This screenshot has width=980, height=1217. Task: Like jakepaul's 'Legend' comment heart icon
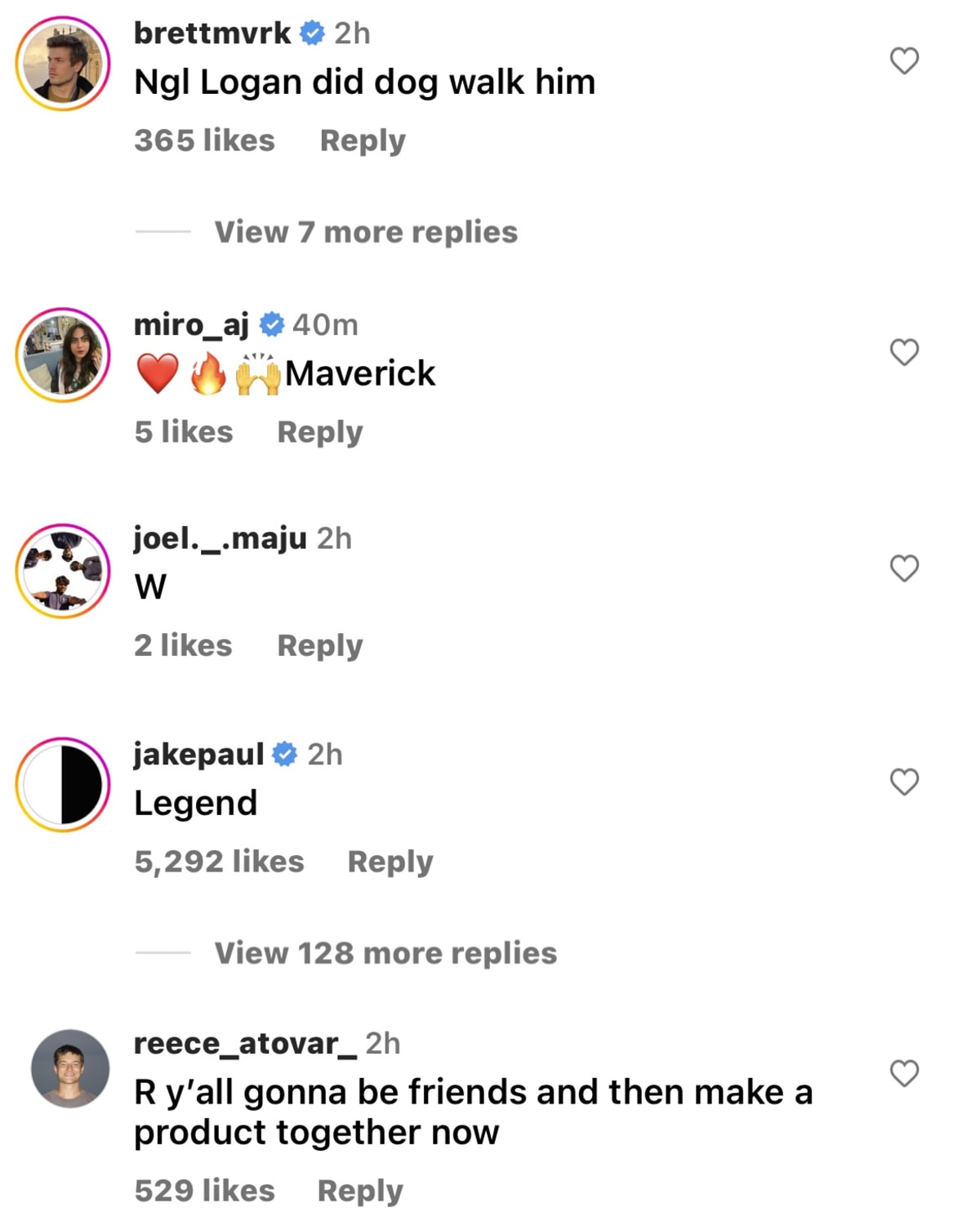[903, 781]
